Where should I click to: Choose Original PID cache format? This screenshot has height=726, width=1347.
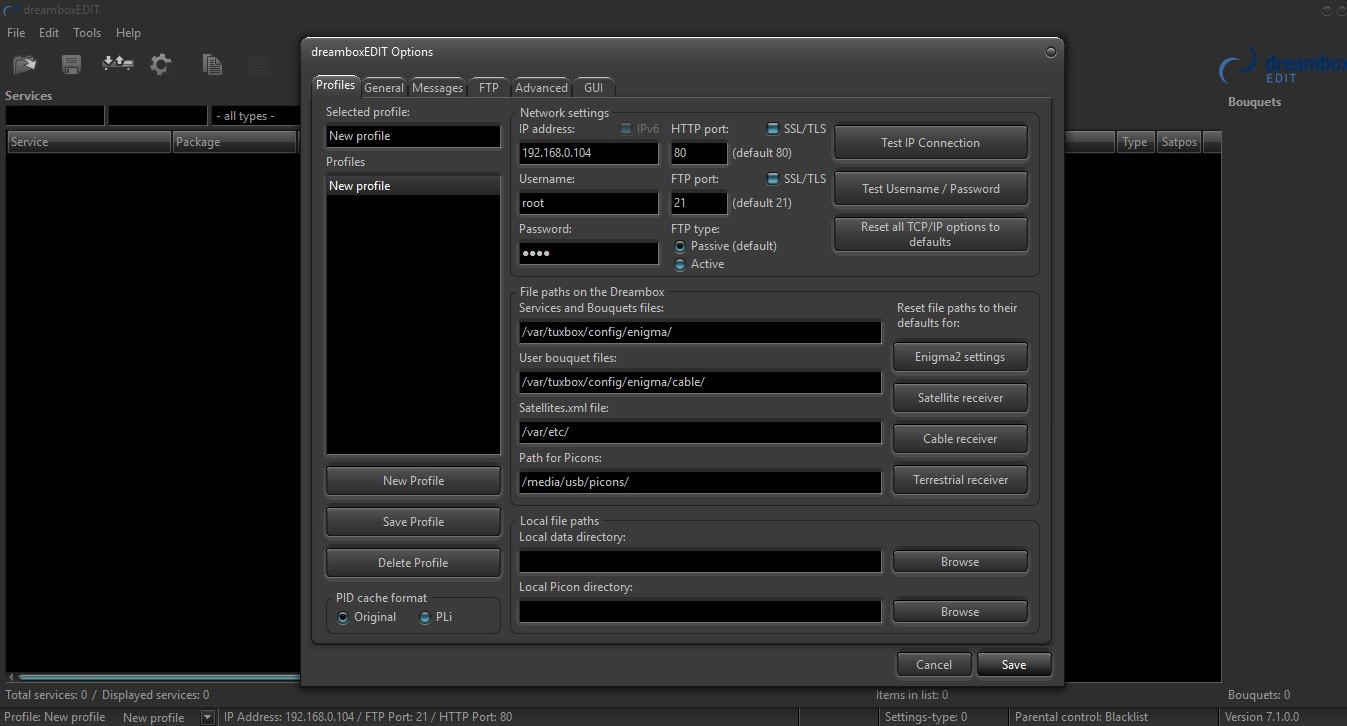344,617
